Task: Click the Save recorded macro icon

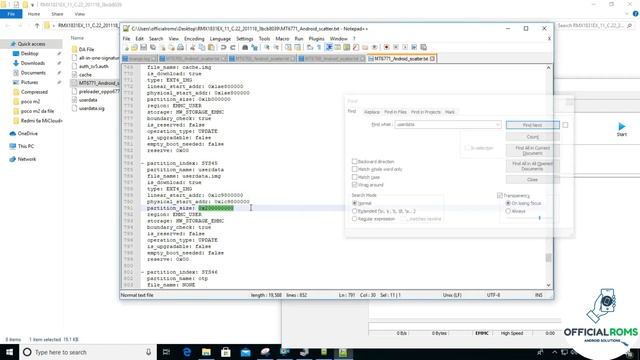Action: click(423, 47)
